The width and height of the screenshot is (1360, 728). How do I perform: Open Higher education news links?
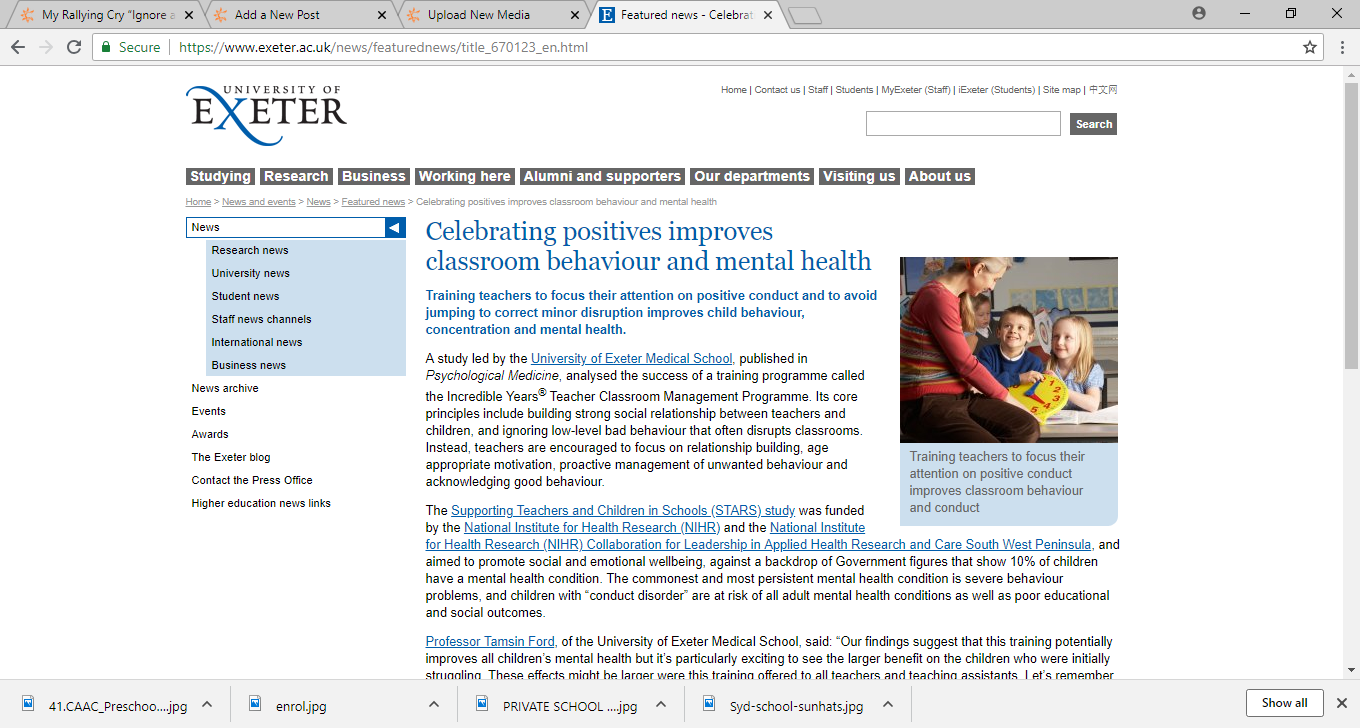261,503
